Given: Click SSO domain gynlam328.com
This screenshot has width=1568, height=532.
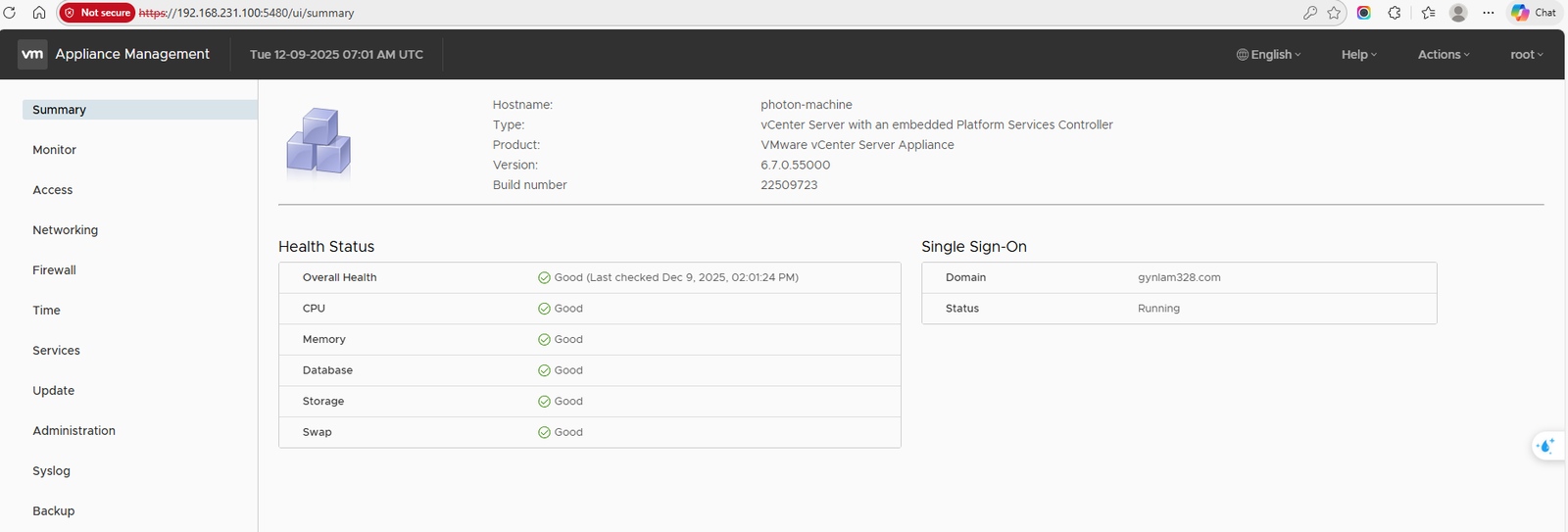Looking at the screenshot, I should [x=1179, y=277].
